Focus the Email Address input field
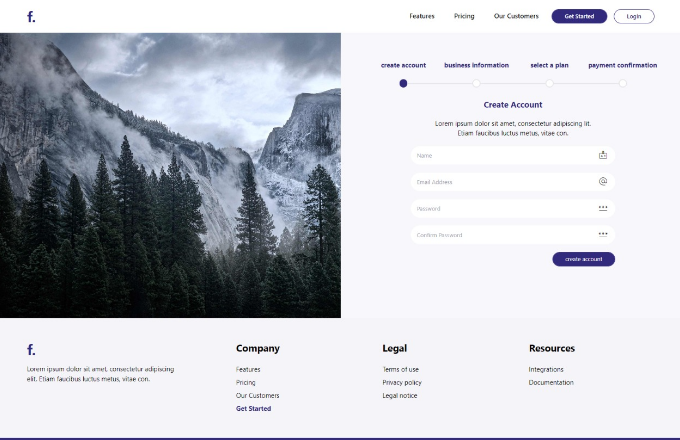Image resolution: width=680 pixels, height=440 pixels. [x=513, y=182]
